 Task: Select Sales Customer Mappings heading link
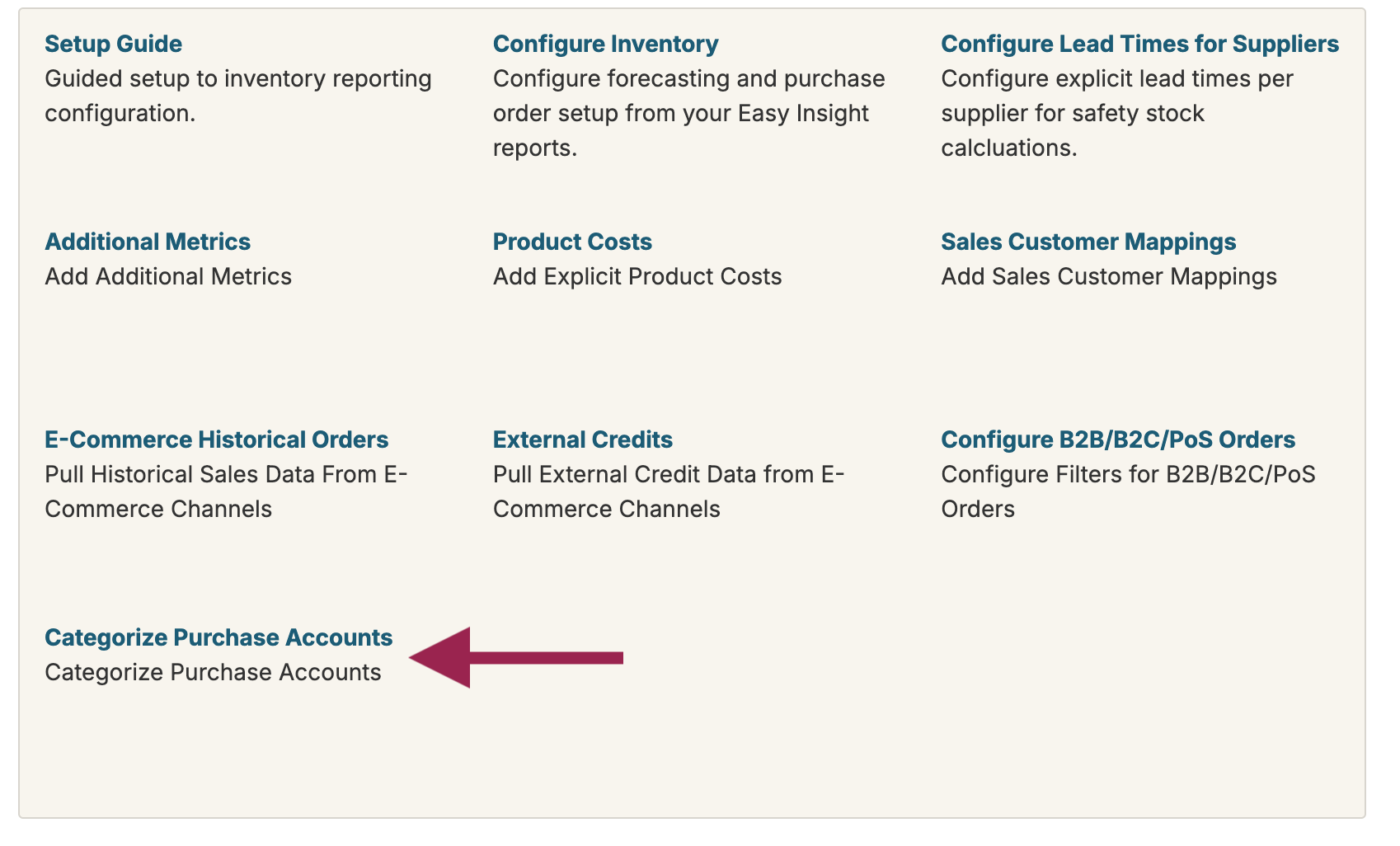[1088, 242]
